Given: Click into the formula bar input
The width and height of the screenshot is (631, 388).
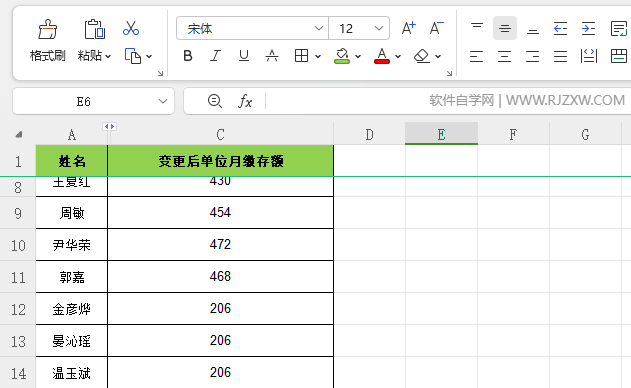Looking at the screenshot, I should (447, 101).
